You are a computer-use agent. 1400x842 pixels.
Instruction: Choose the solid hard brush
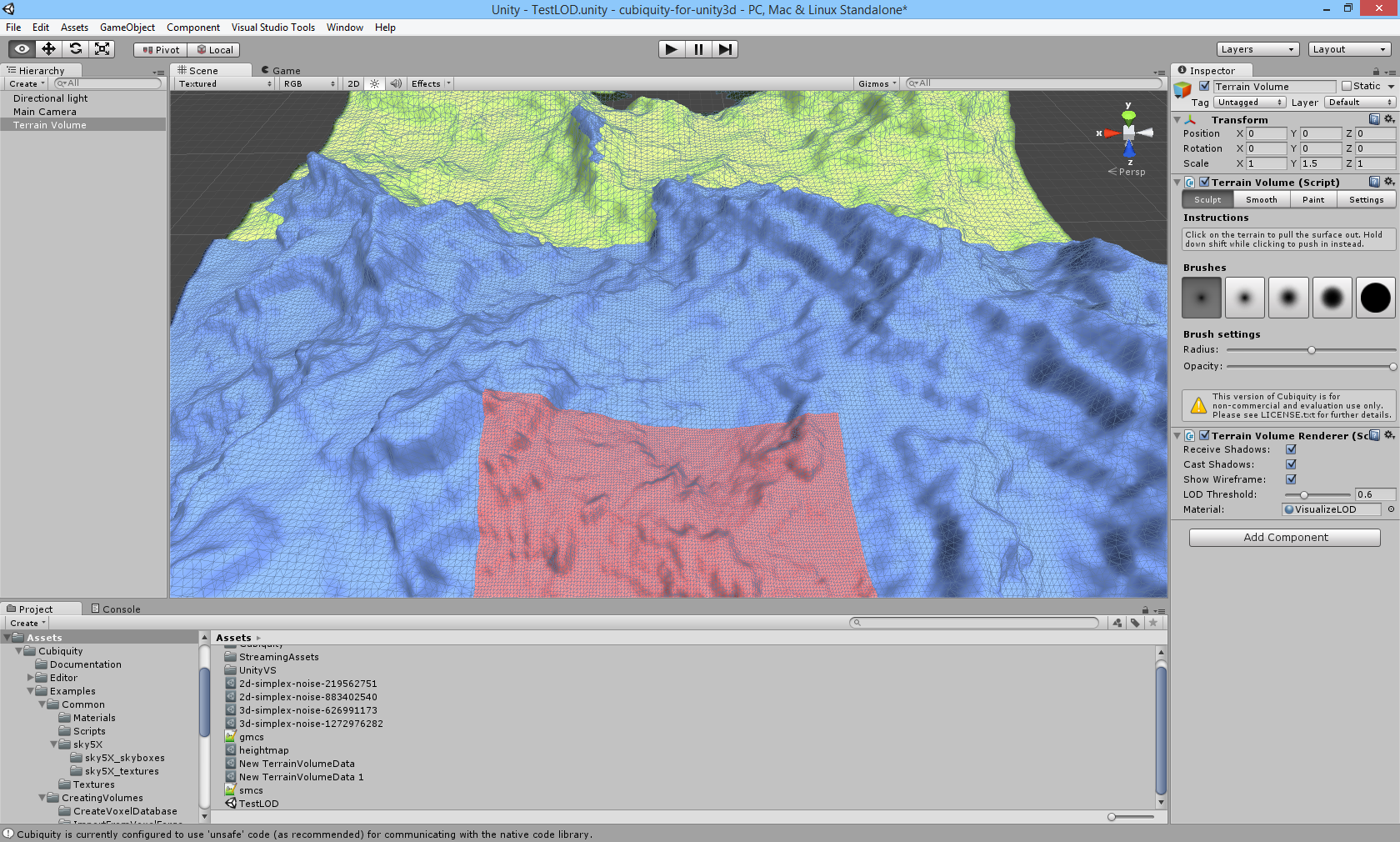click(x=1375, y=298)
